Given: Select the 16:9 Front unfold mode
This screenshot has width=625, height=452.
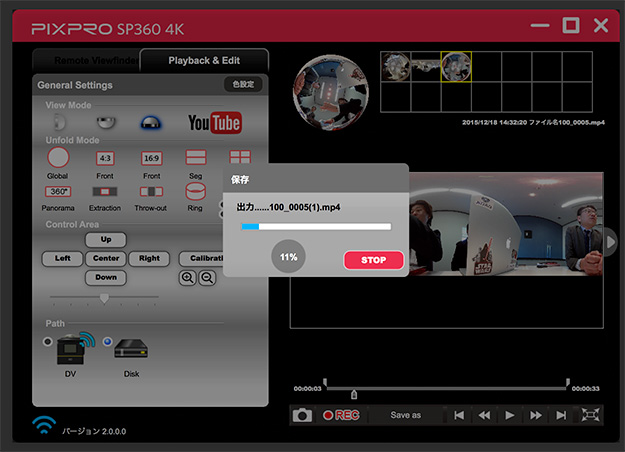Looking at the screenshot, I should tap(151, 158).
